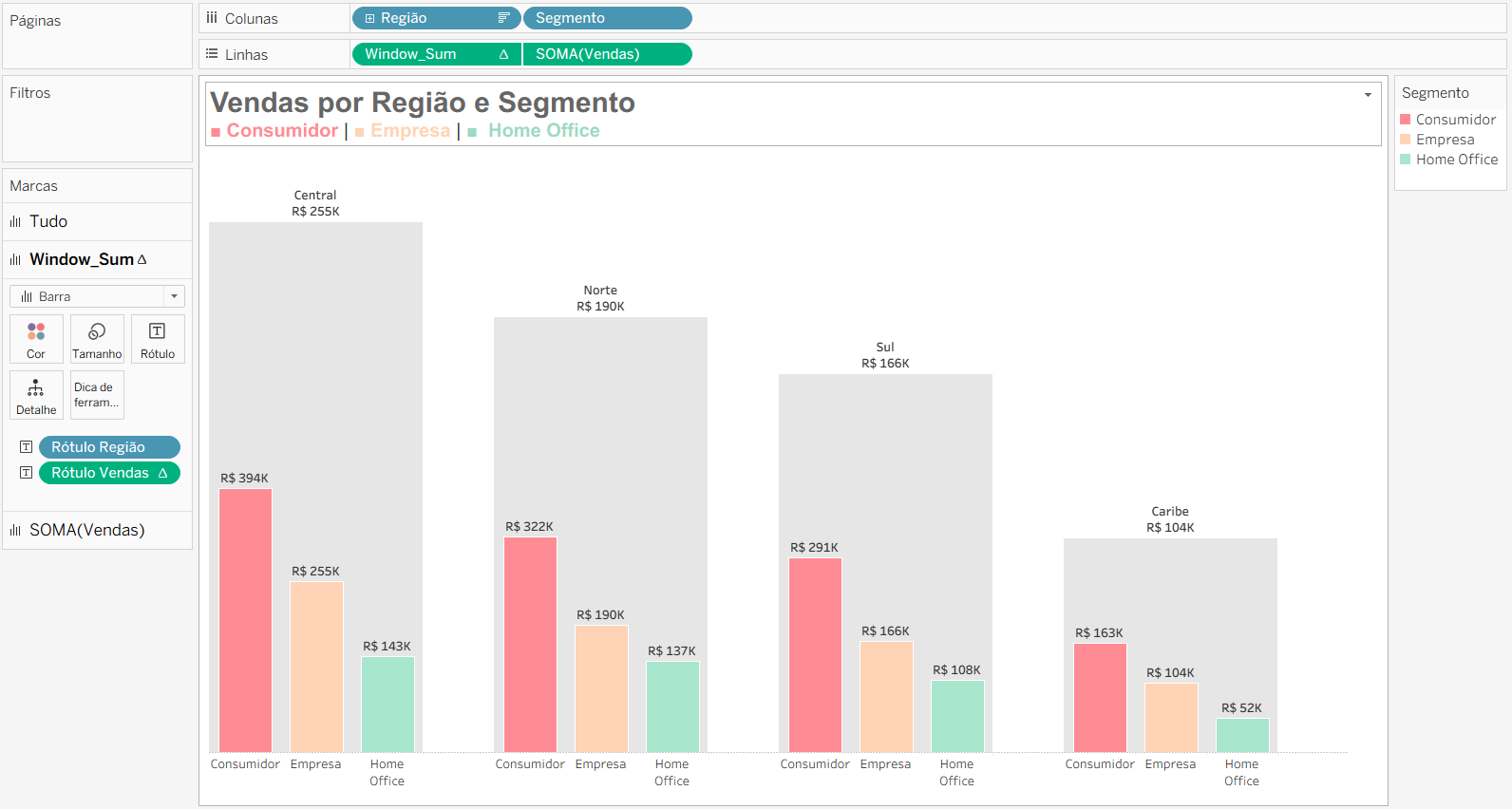Viewport: 1512px width, 809px height.
Task: Click the Segmento pill in Colunas
Action: (x=608, y=18)
